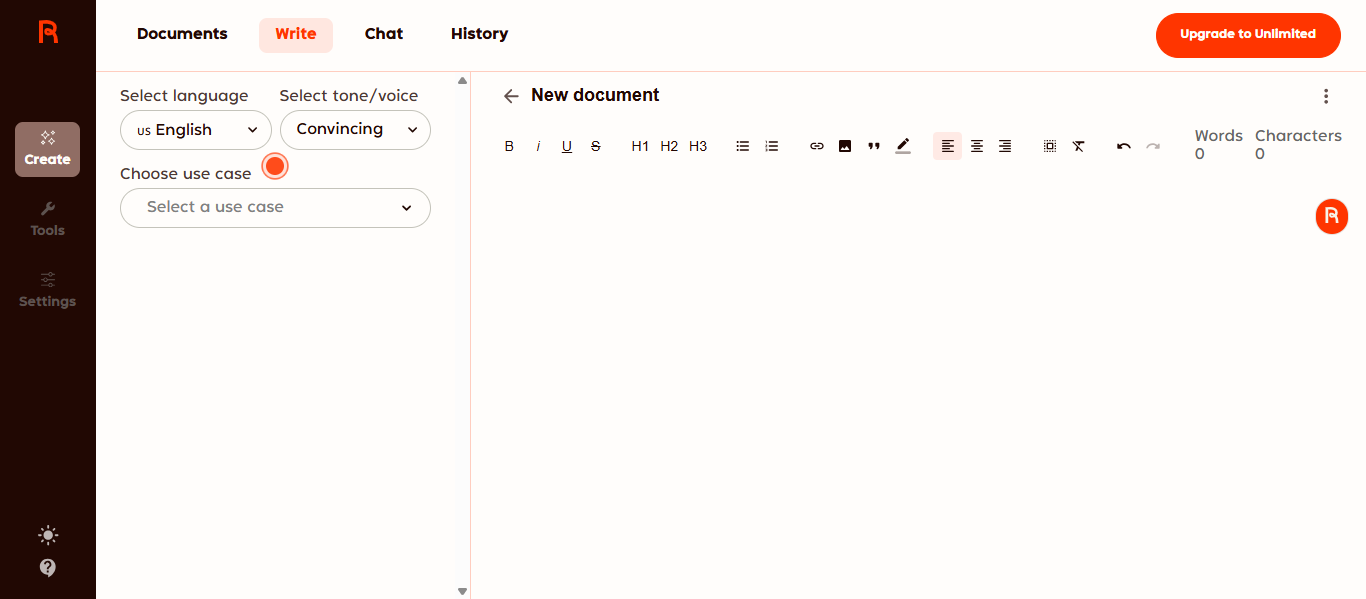Click the undo arrow icon
Viewport: 1366px width, 599px height.
(1124, 146)
